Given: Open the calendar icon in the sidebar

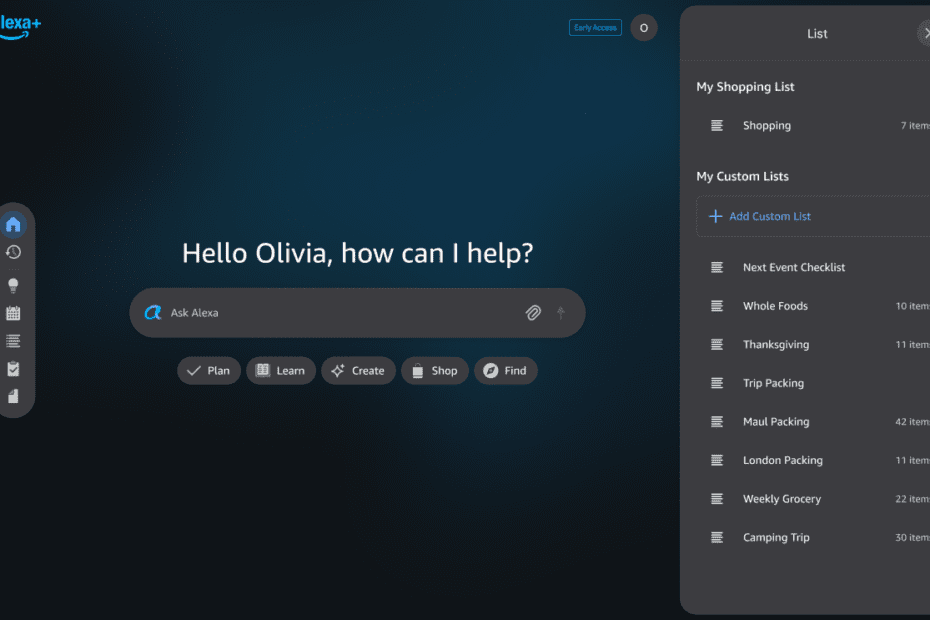Looking at the screenshot, I should 13,313.
